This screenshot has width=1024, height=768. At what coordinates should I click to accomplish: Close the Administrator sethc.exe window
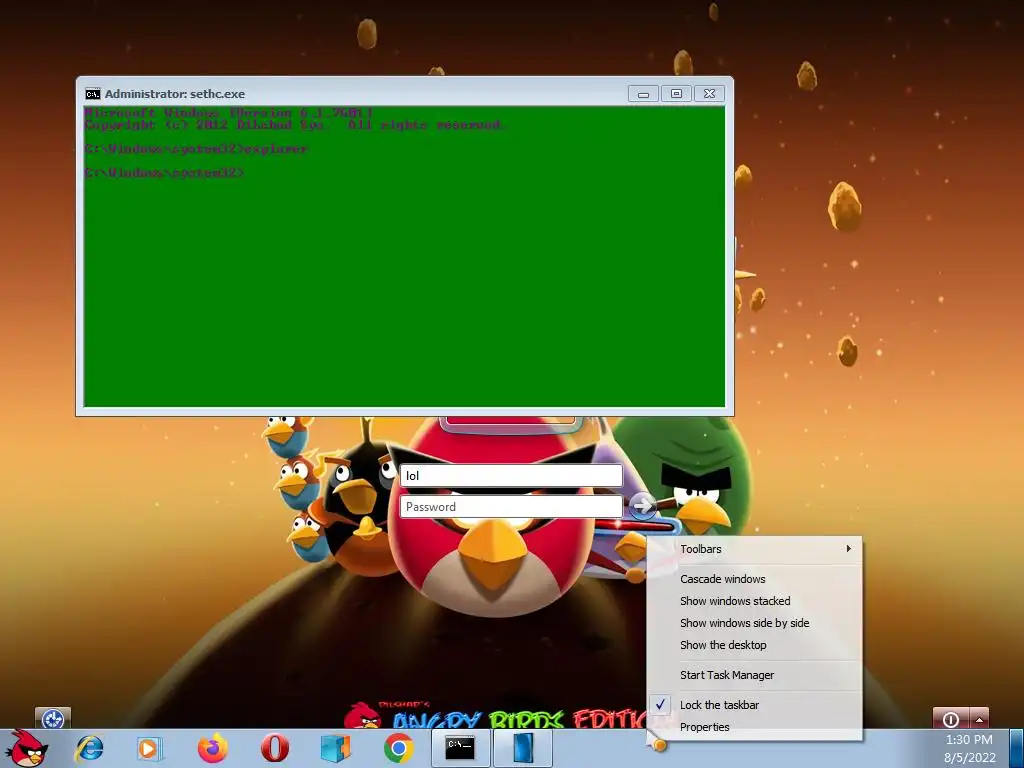click(709, 94)
